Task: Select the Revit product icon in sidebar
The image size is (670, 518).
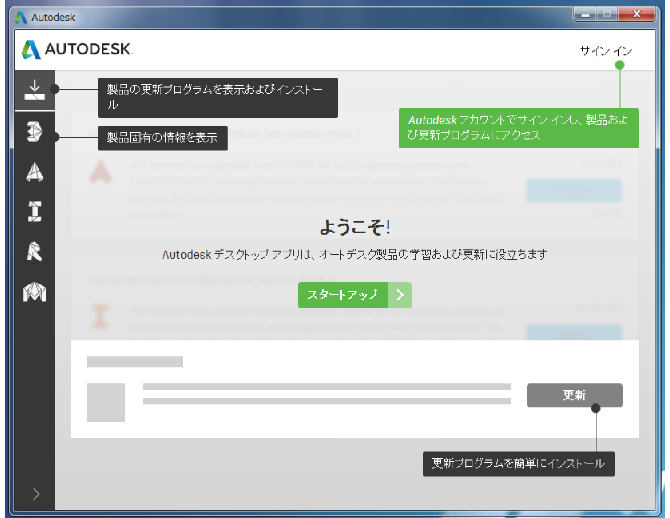Action: click(35, 251)
